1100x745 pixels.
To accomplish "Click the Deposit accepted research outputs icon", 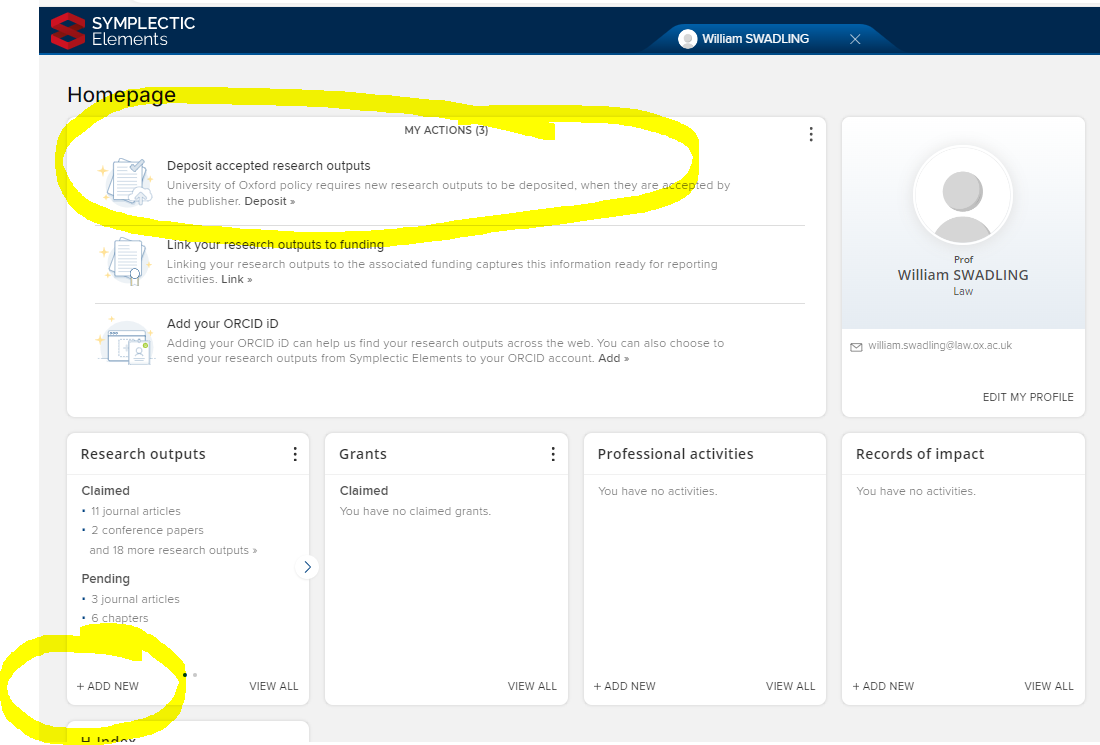I will click(127, 182).
